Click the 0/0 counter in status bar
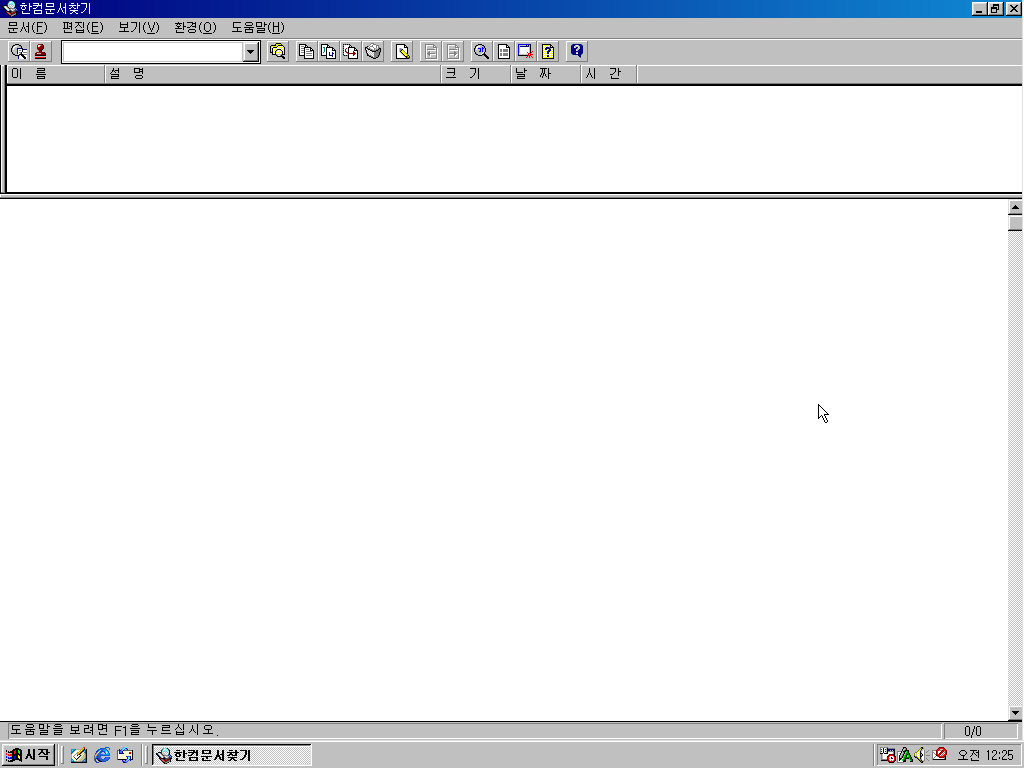Image resolution: width=1024 pixels, height=768 pixels. pos(973,731)
